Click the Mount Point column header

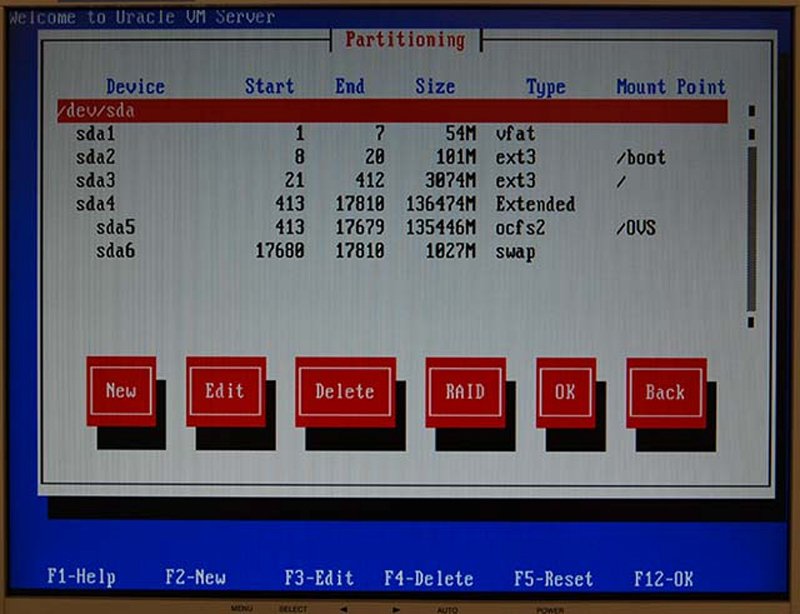671,87
